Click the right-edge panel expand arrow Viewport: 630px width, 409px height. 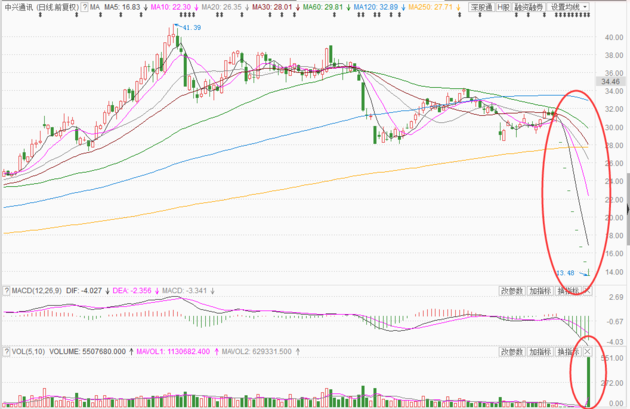click(x=628, y=209)
